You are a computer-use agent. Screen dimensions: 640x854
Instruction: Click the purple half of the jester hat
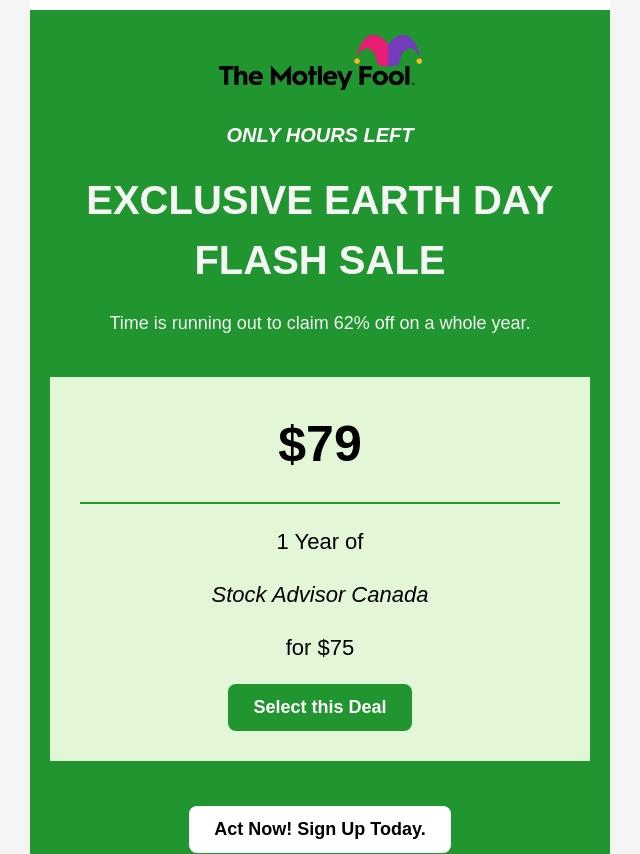coord(402,50)
